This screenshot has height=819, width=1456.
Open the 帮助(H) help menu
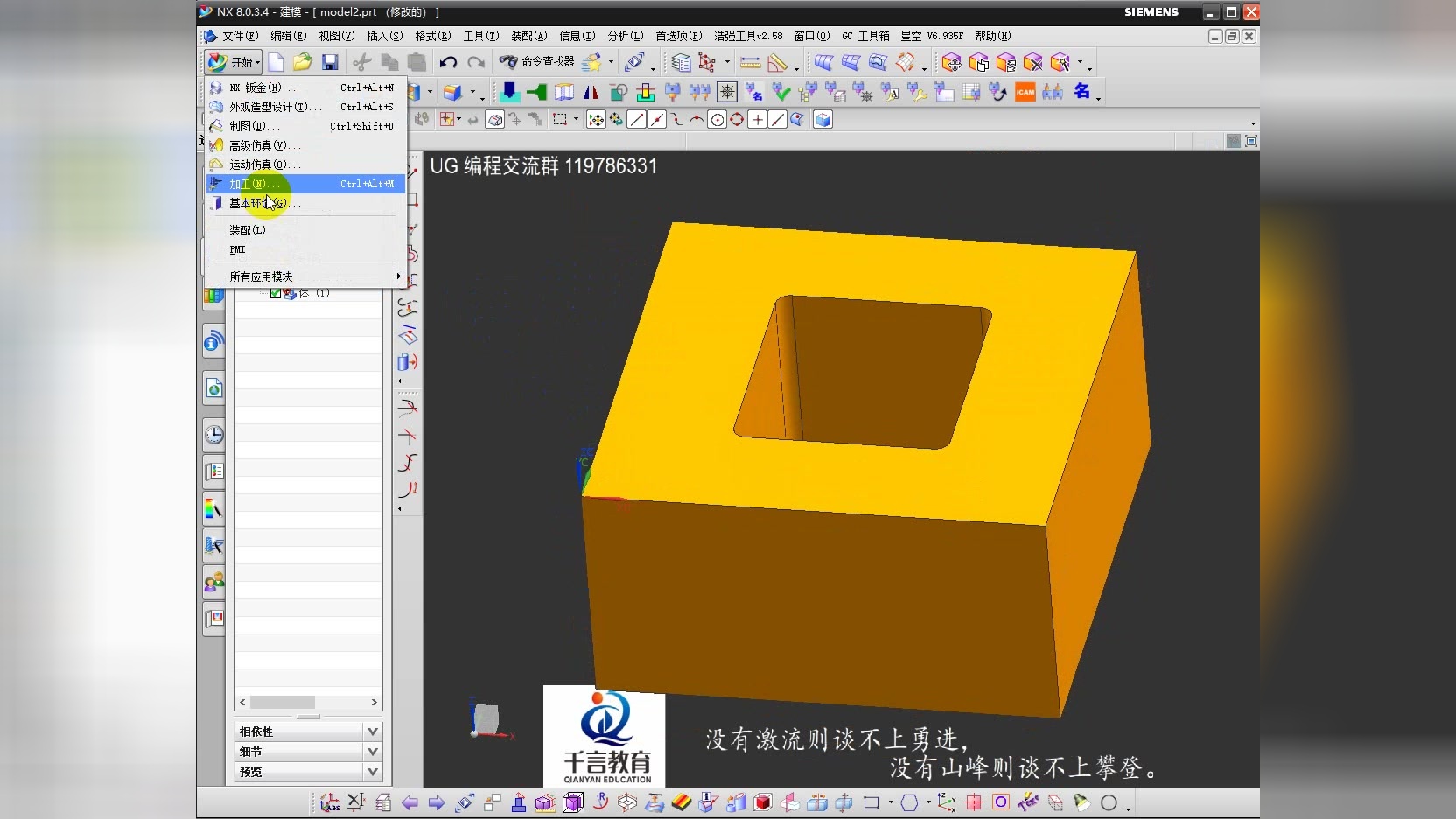point(992,36)
